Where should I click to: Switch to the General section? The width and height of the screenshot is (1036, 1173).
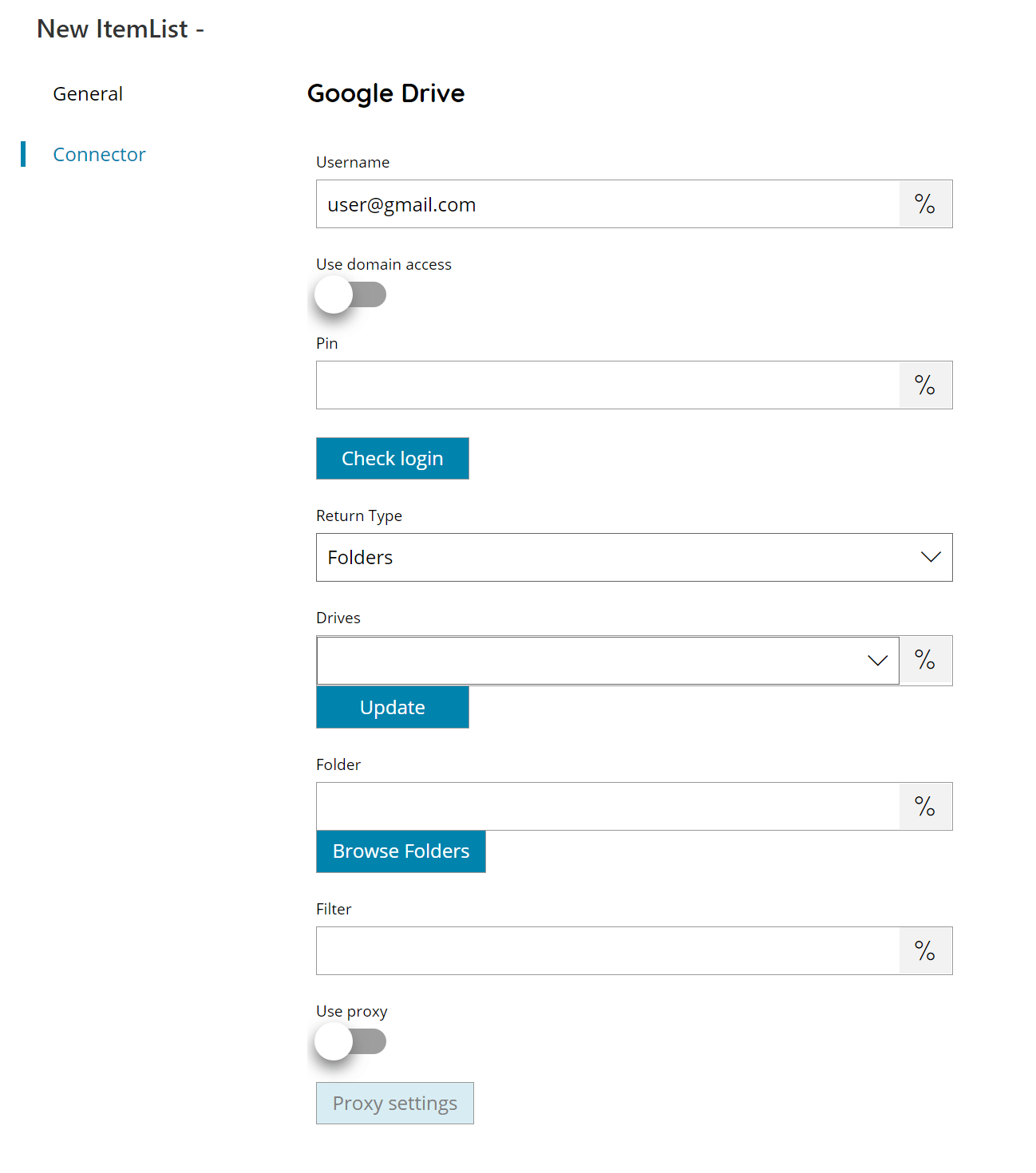click(88, 93)
